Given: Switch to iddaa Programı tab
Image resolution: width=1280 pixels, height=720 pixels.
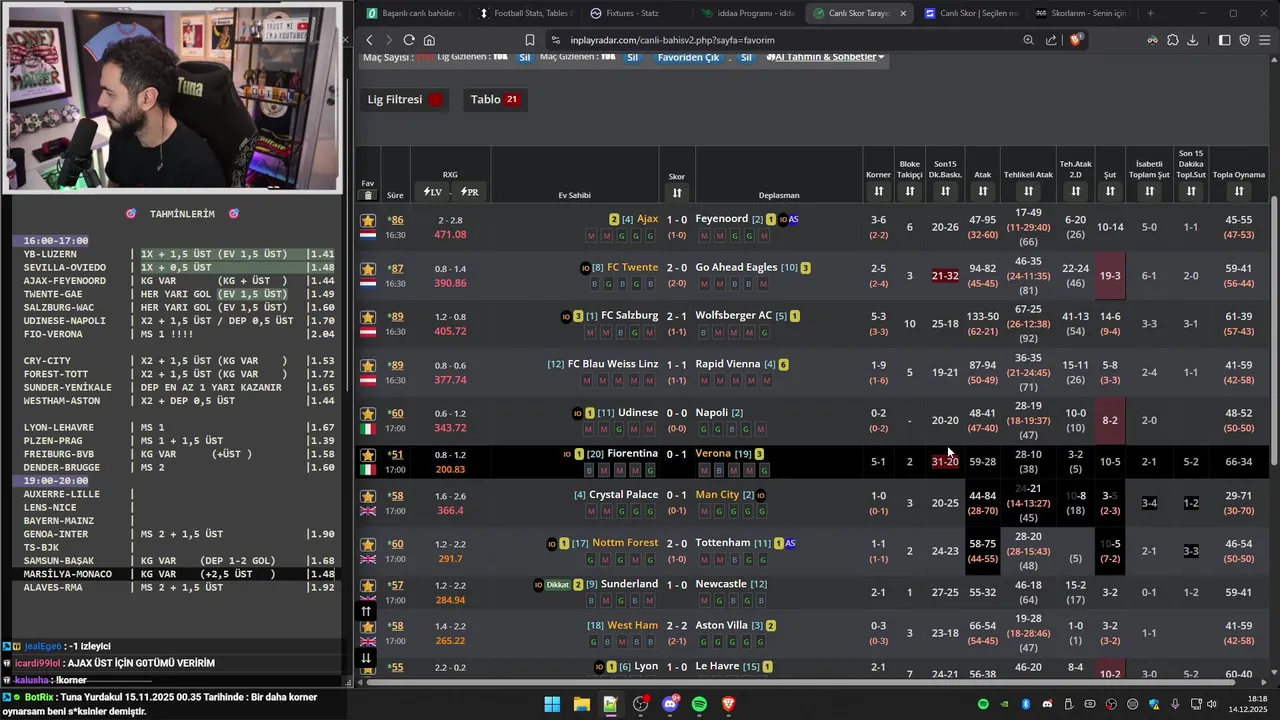Looking at the screenshot, I should pyautogui.click(x=748, y=13).
